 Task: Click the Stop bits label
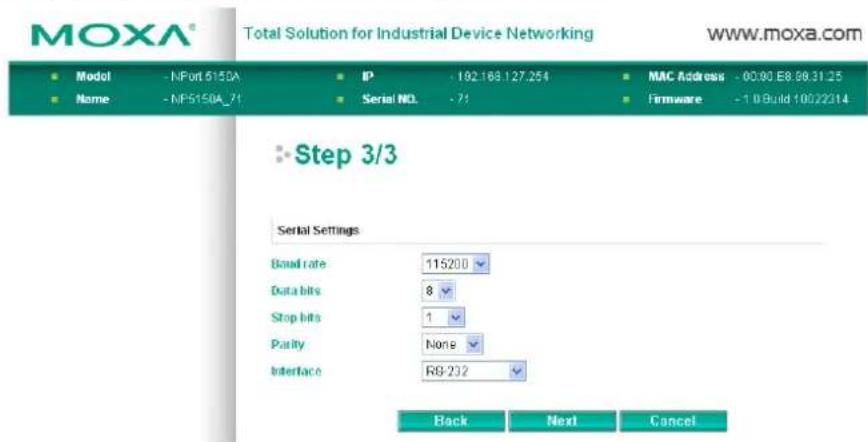point(296,317)
